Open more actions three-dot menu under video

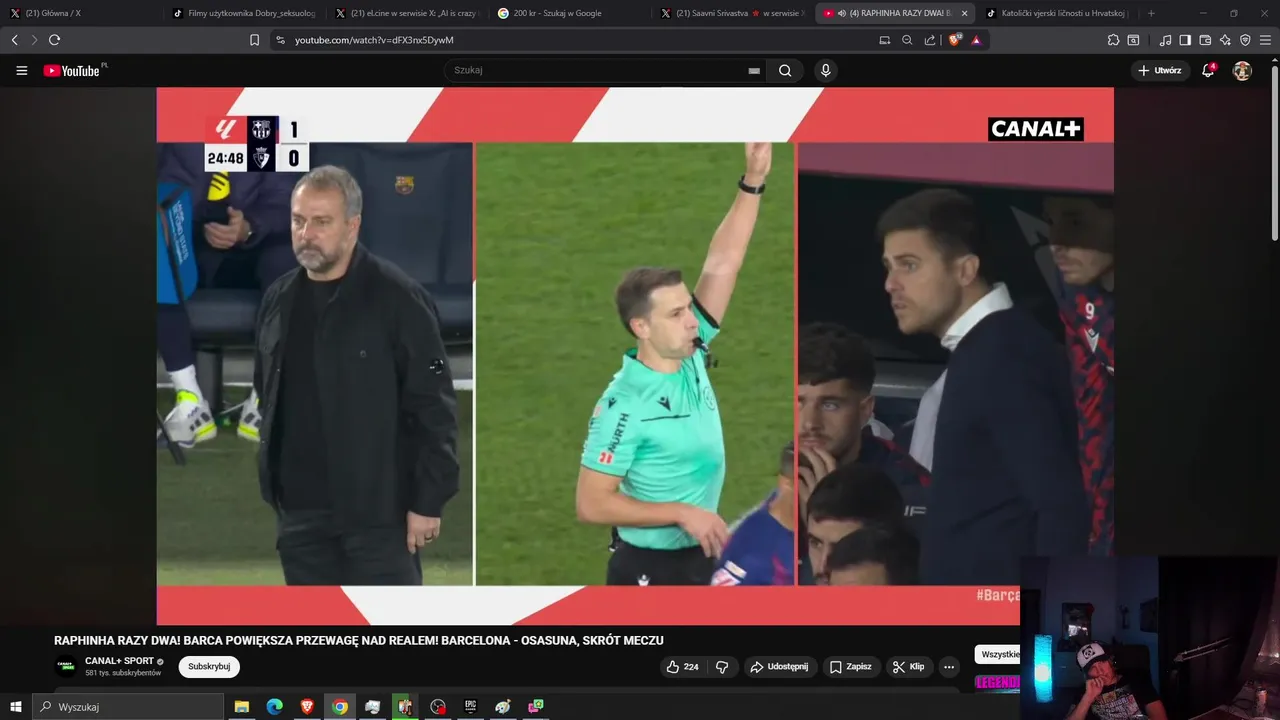[x=949, y=667]
